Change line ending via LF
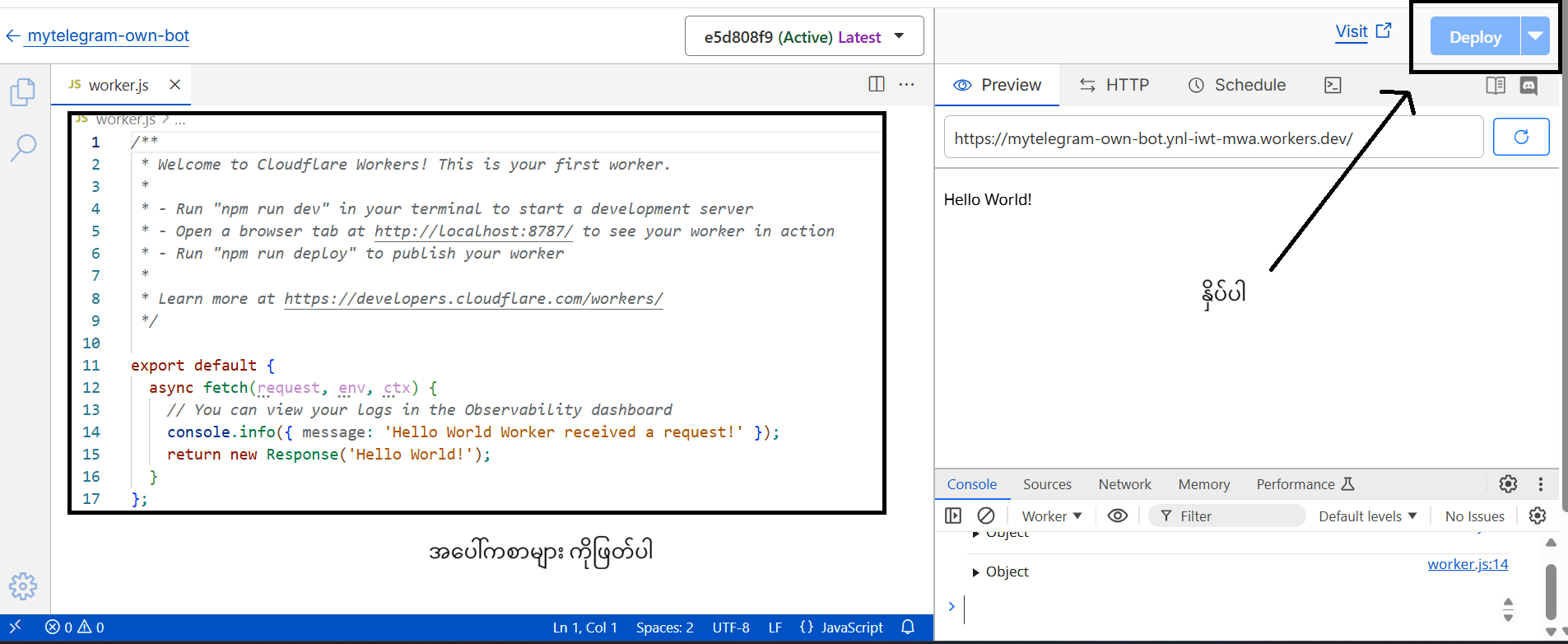 (775, 627)
